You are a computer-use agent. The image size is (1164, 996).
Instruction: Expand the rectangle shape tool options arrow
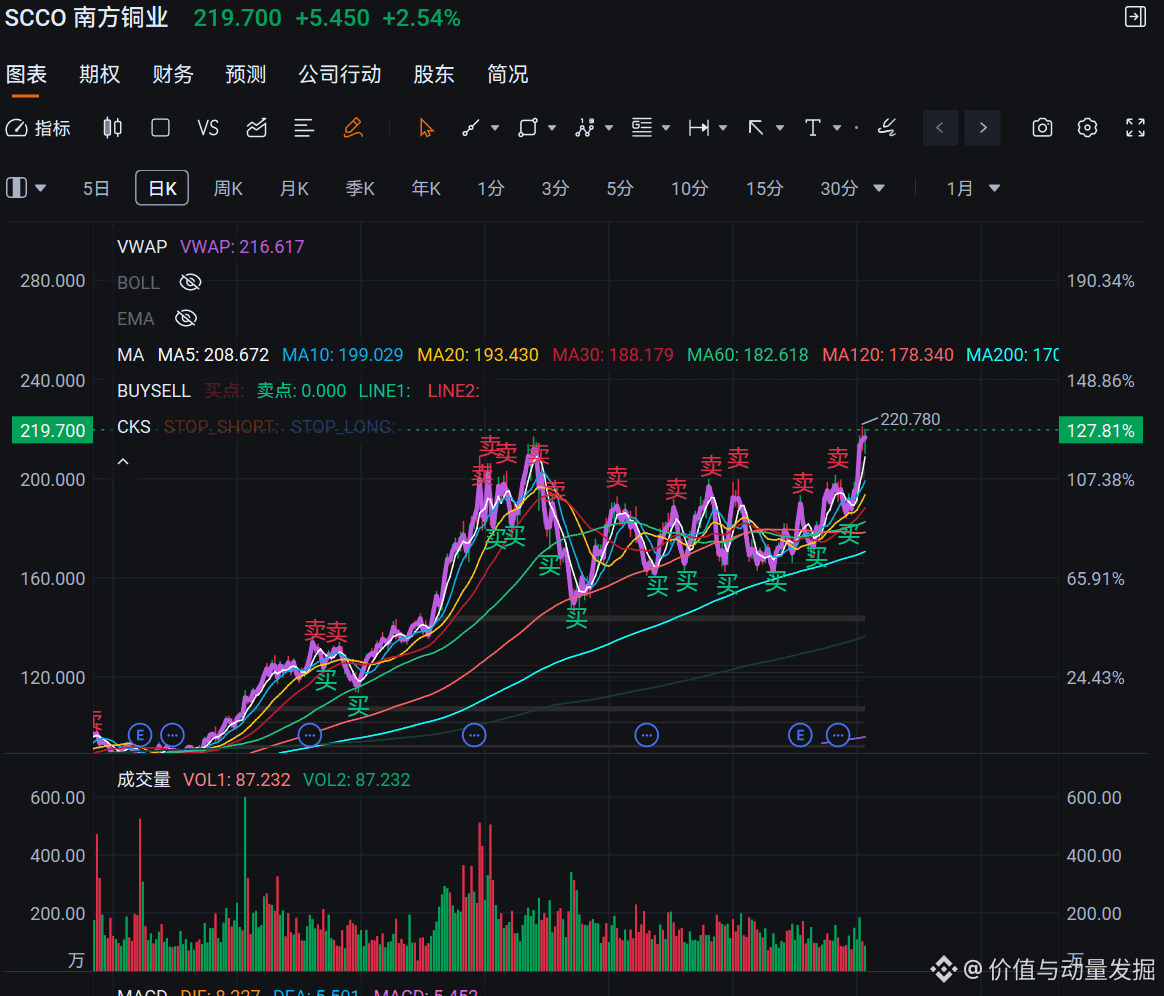(552, 128)
